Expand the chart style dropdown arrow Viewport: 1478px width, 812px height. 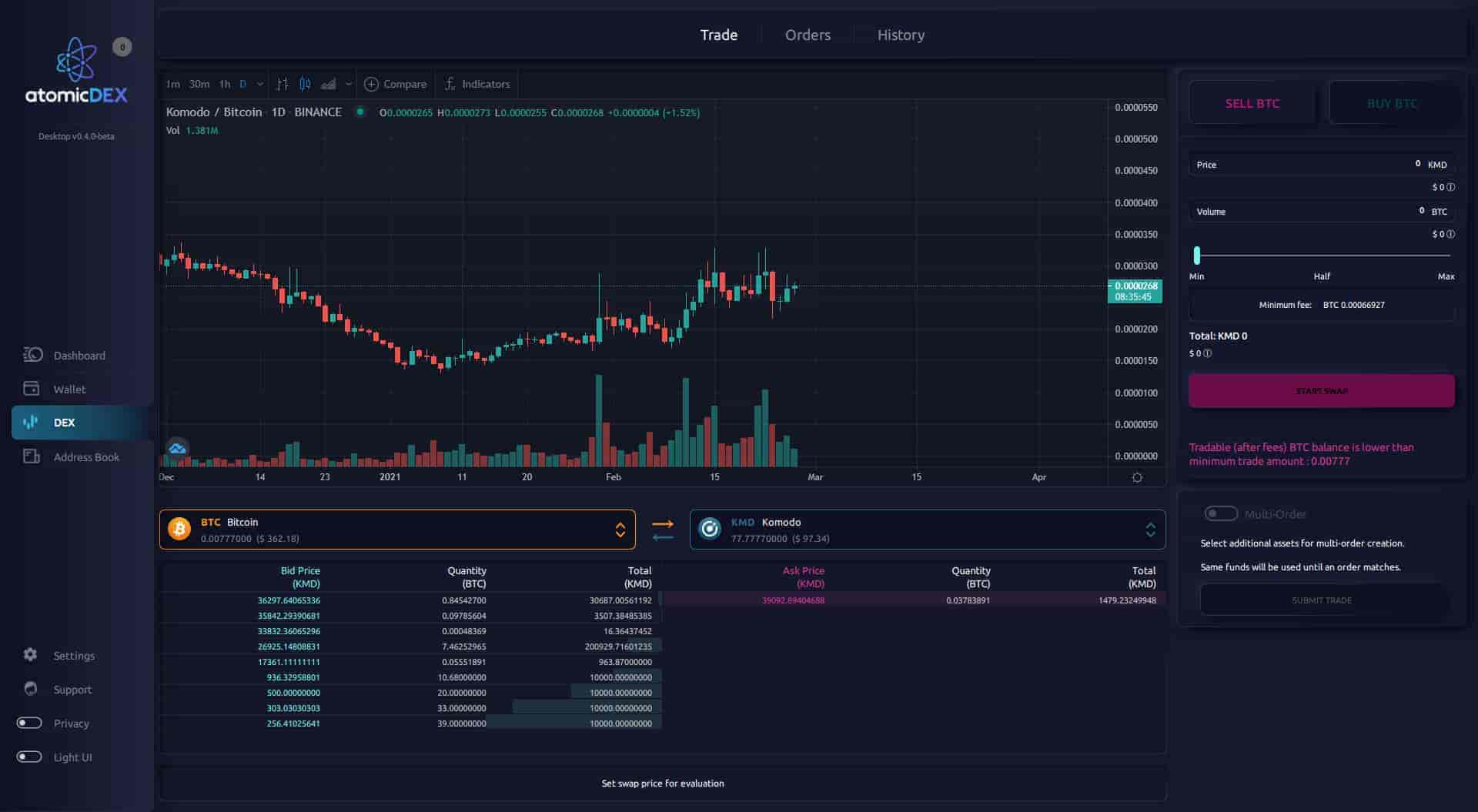click(349, 84)
